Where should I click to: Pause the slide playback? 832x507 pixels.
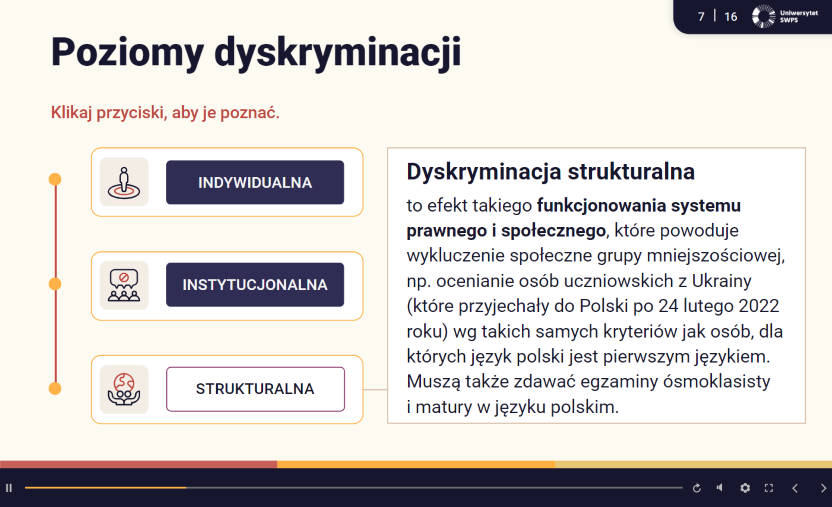click(9, 488)
